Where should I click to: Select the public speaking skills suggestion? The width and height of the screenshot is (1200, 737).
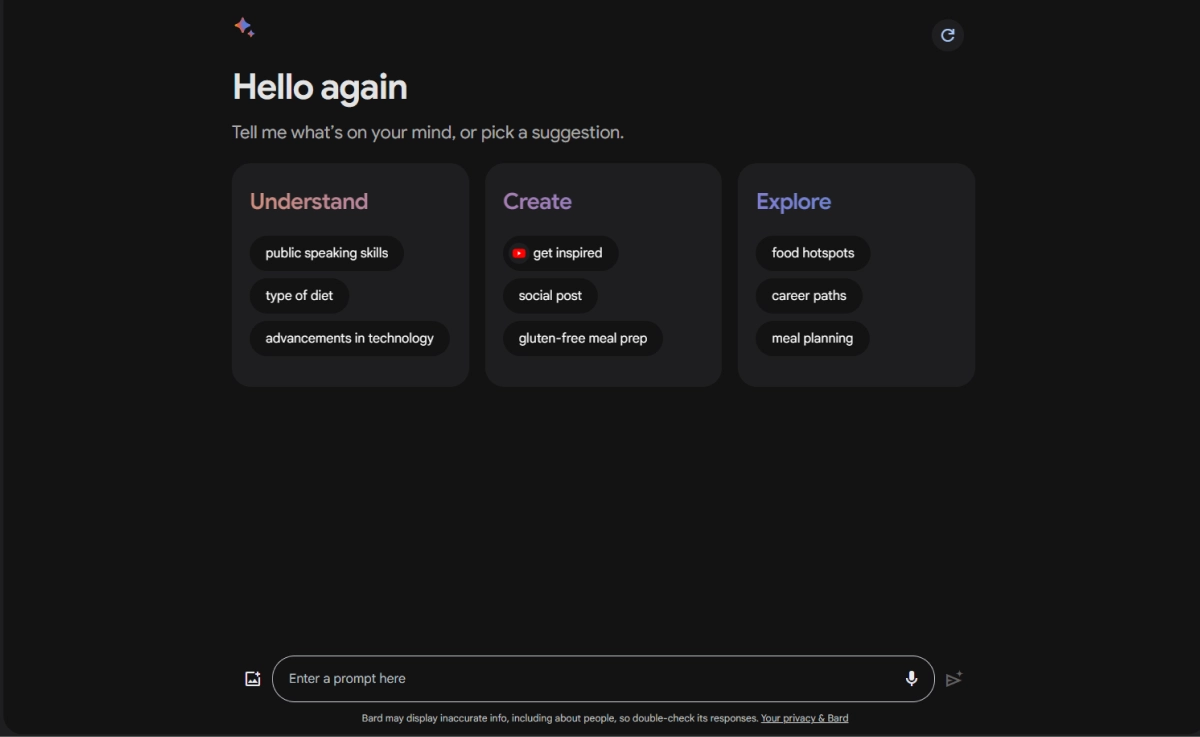click(327, 253)
